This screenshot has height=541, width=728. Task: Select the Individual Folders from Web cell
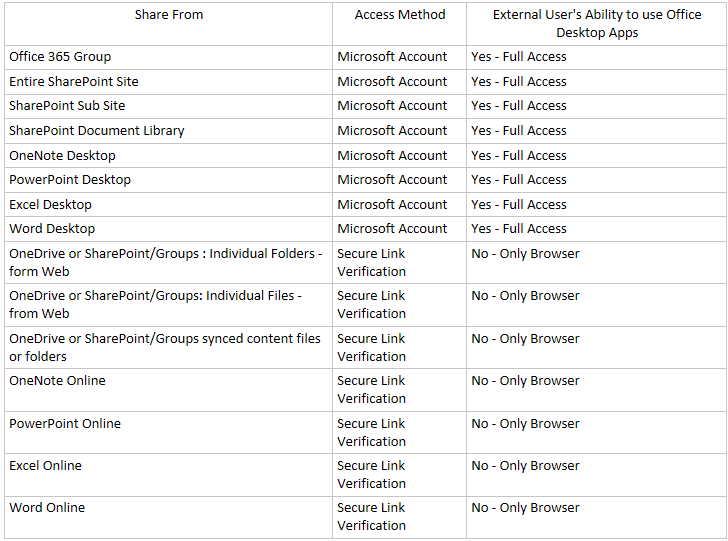coord(165,263)
